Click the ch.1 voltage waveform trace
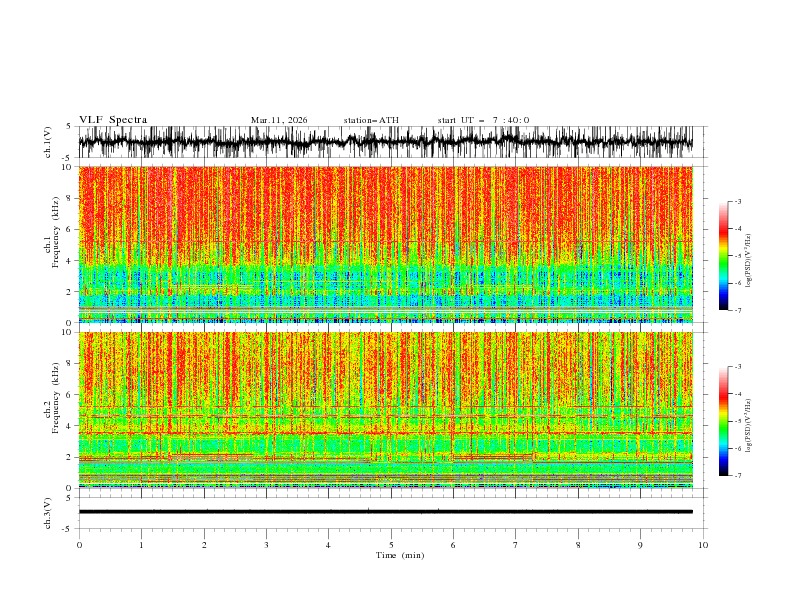 [x=385, y=142]
